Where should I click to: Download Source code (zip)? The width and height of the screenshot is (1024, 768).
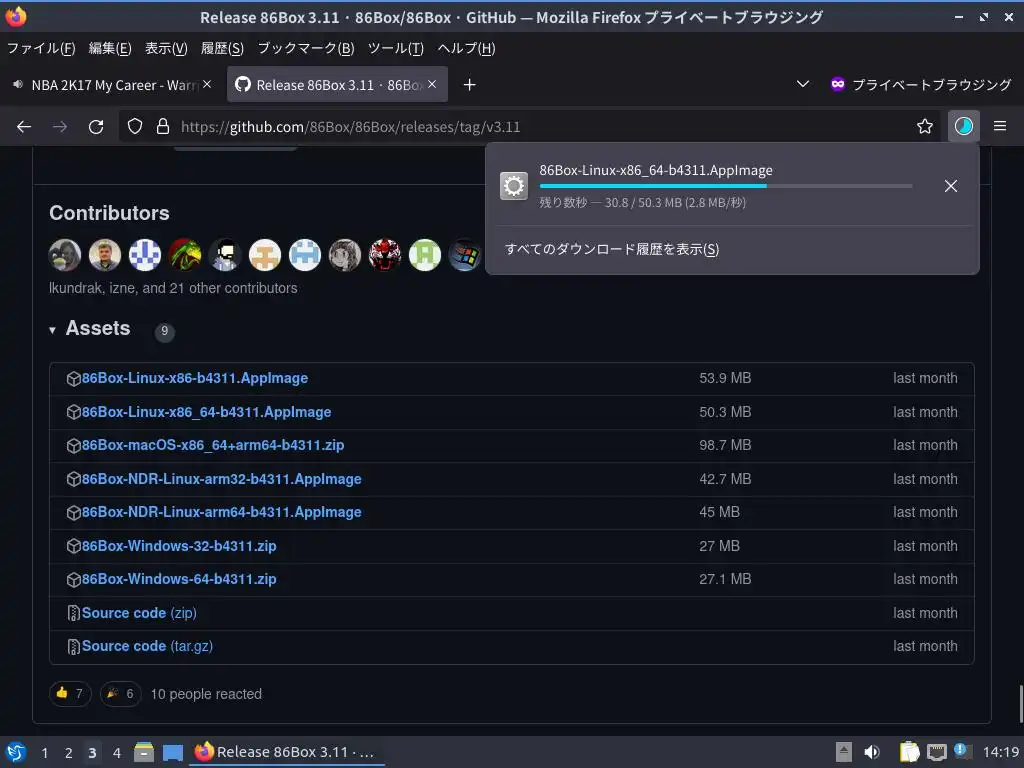click(139, 613)
